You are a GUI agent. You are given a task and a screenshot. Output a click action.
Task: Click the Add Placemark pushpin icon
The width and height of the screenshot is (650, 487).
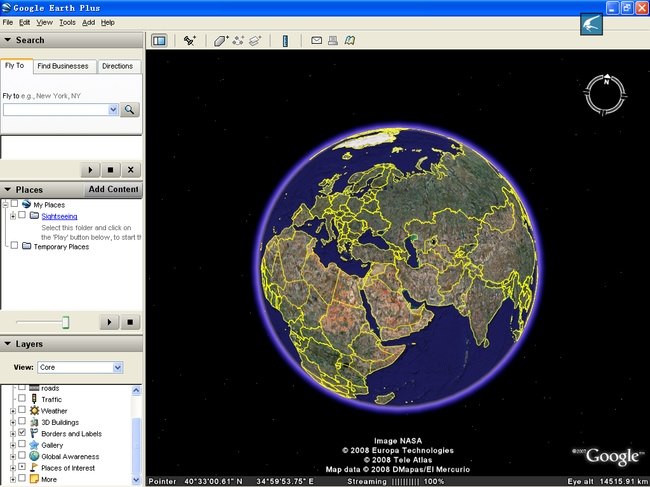tap(190, 41)
